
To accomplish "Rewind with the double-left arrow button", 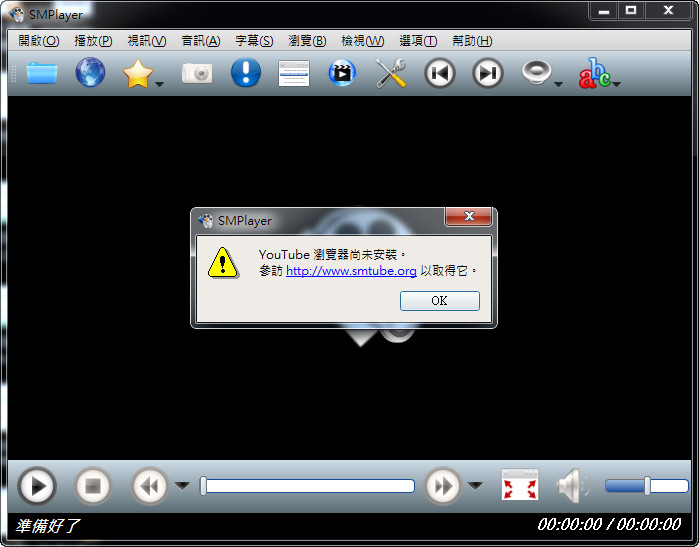I will (x=149, y=486).
